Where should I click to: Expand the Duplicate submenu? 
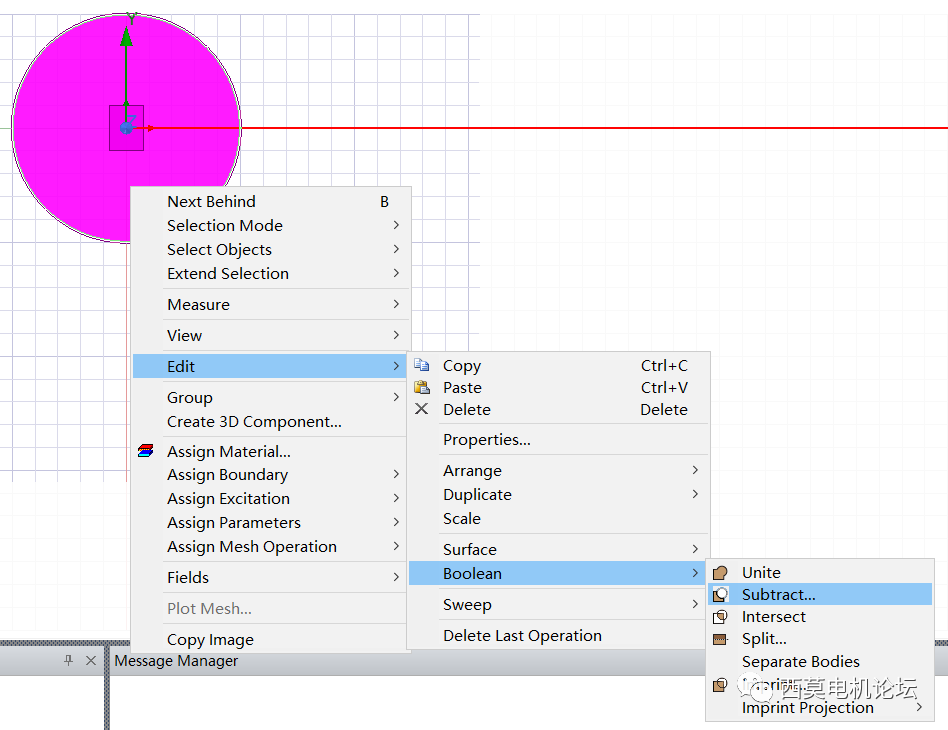tap(559, 495)
